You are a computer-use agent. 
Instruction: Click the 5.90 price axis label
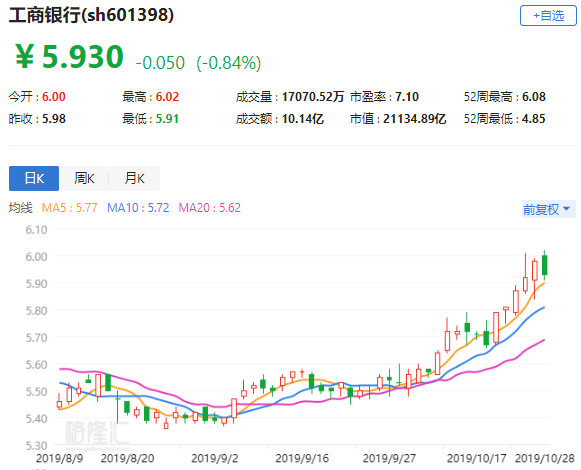click(36, 284)
